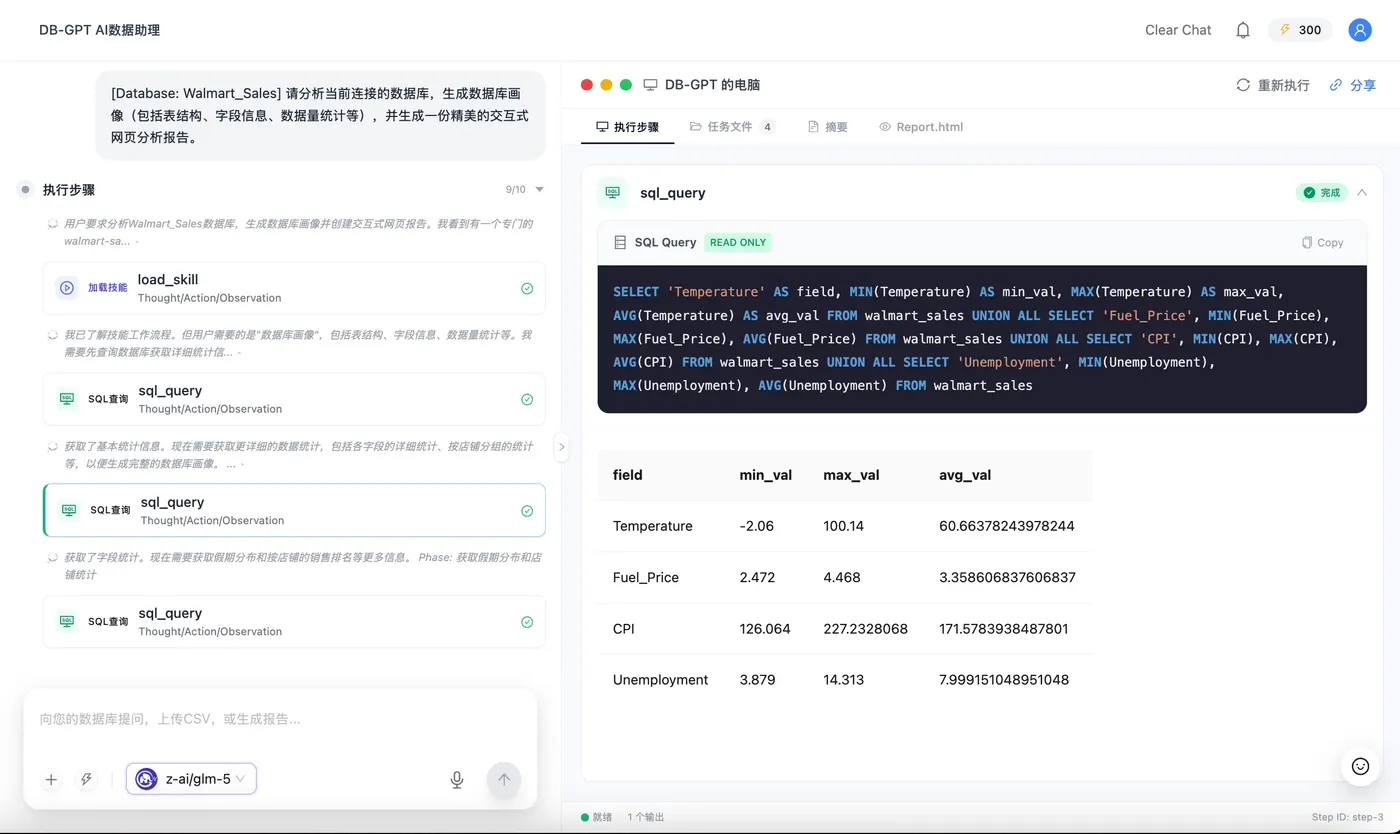The image size is (1400, 834).
Task: Click the min_val column header
Action: pos(766,475)
